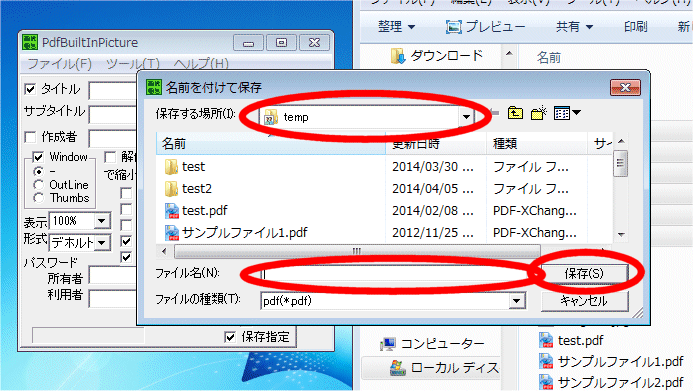Click the back arrow in save dialog

point(495,114)
